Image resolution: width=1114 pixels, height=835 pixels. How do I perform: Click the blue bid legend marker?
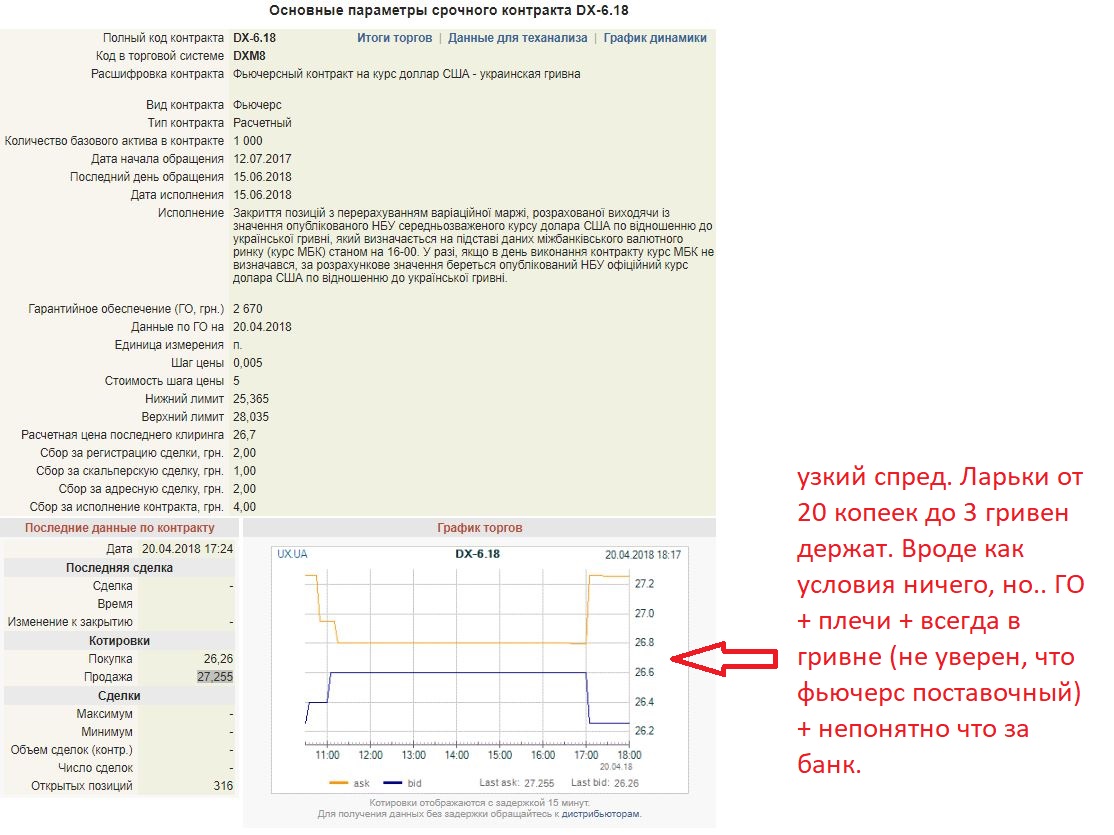coord(392,783)
